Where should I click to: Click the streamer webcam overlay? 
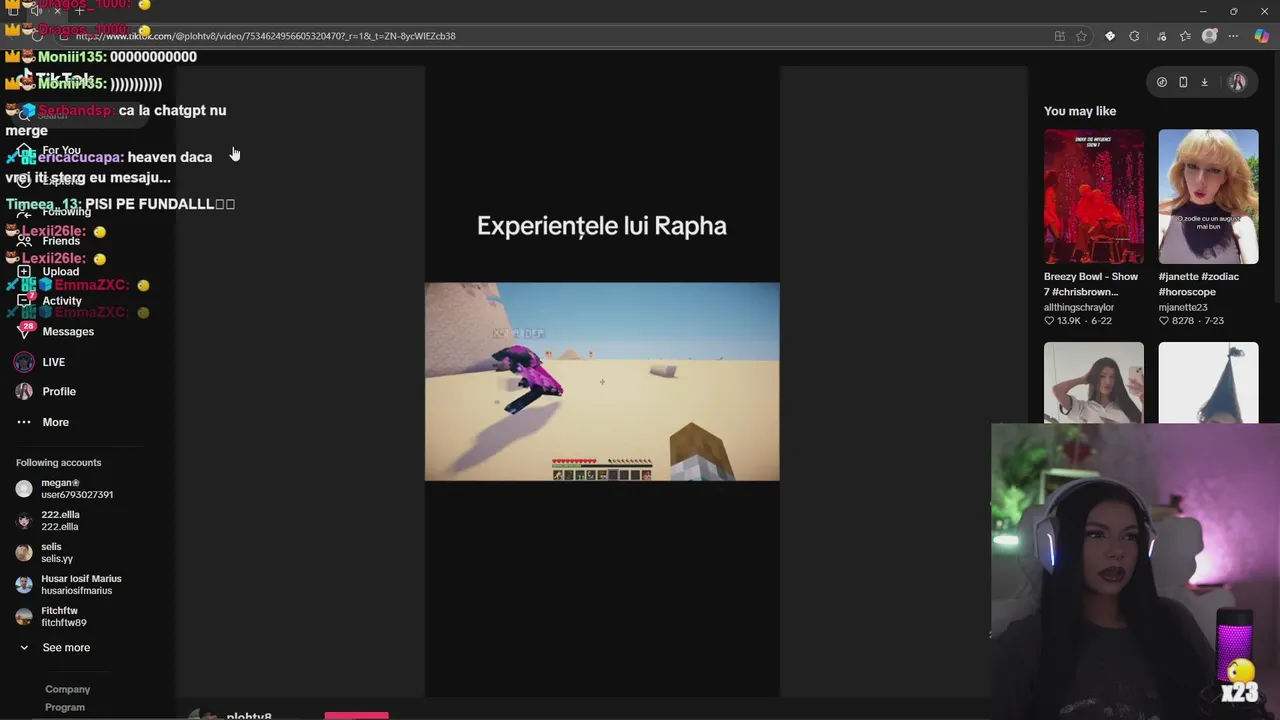click(x=1135, y=571)
